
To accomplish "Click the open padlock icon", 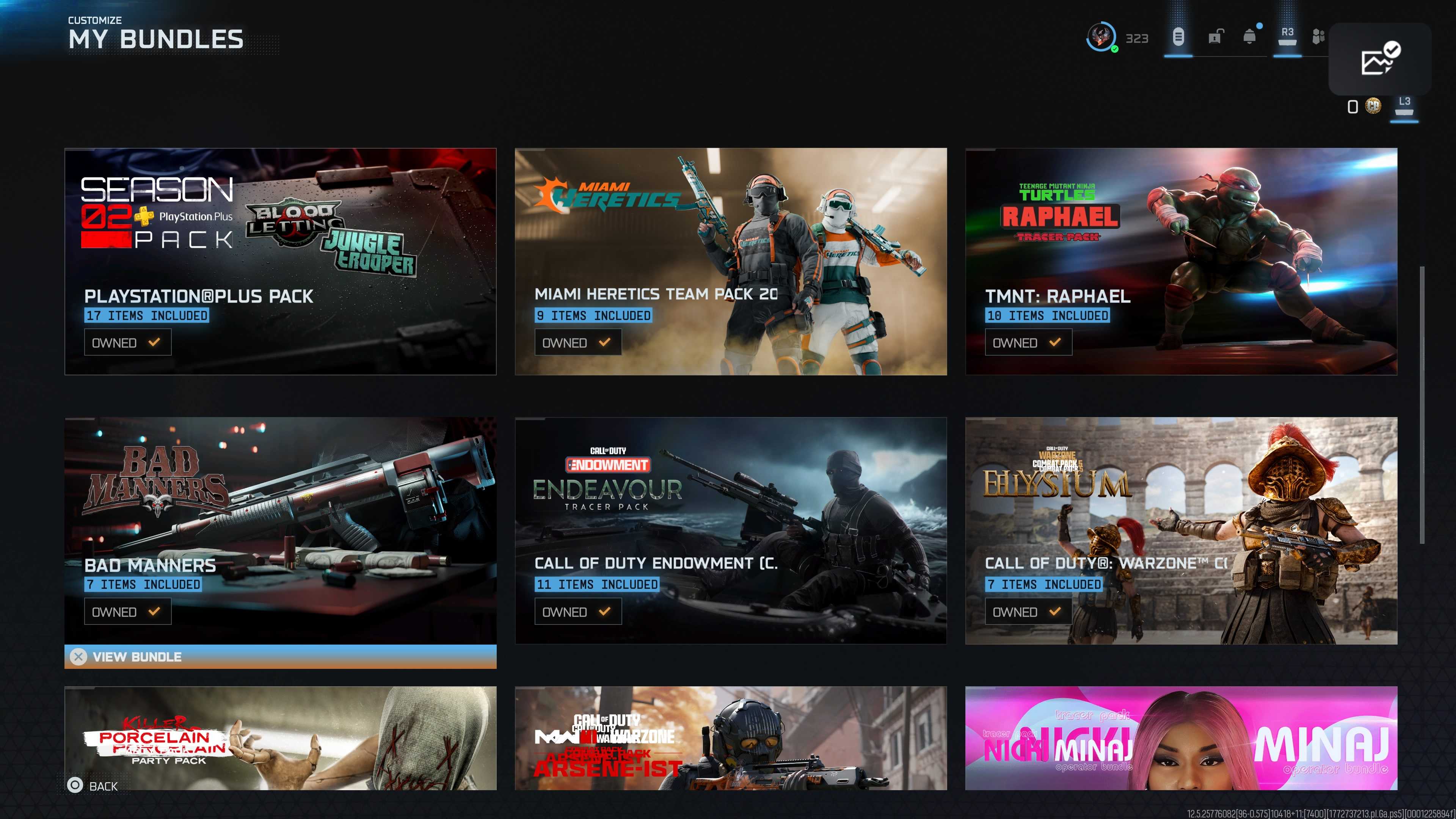I will tap(1215, 37).
